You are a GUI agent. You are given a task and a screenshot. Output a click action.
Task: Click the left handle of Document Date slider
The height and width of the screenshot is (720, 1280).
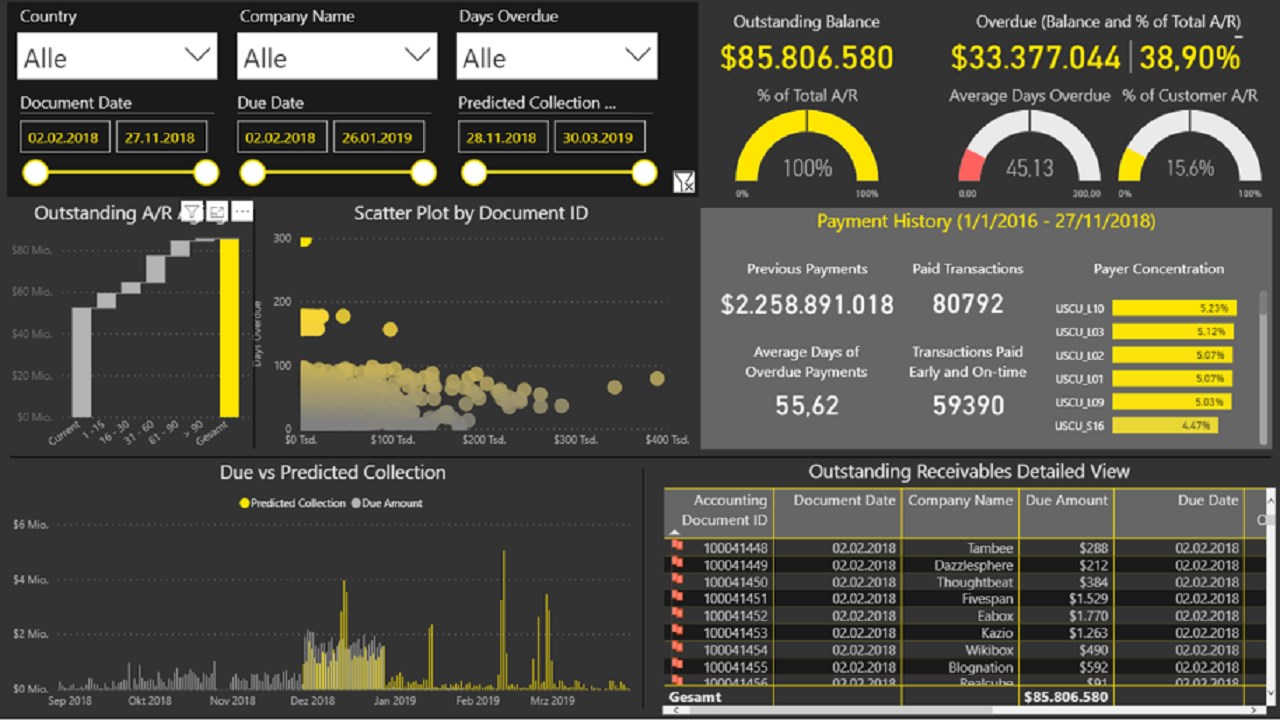point(35,173)
